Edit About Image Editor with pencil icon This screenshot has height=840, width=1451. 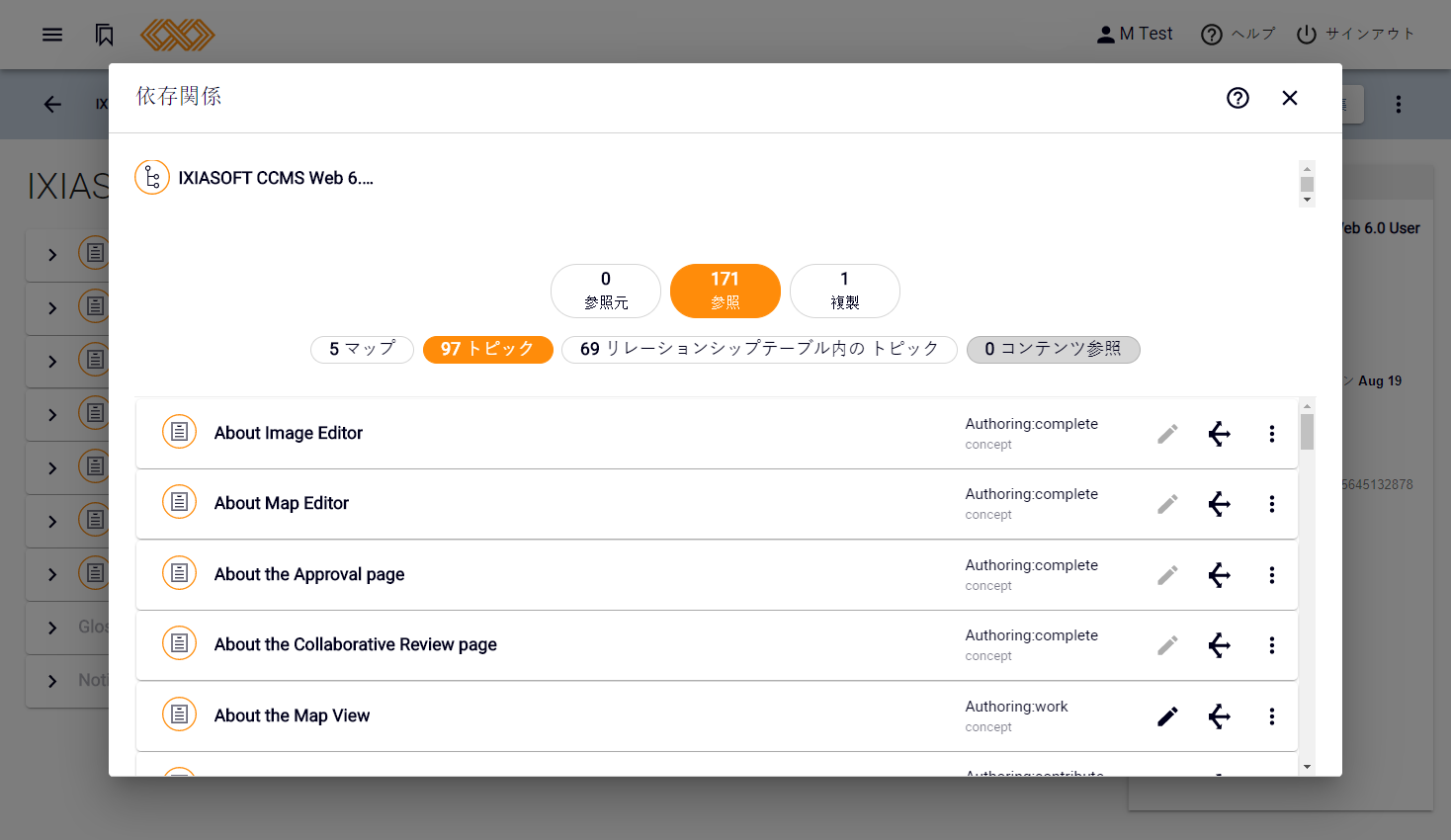(1167, 434)
